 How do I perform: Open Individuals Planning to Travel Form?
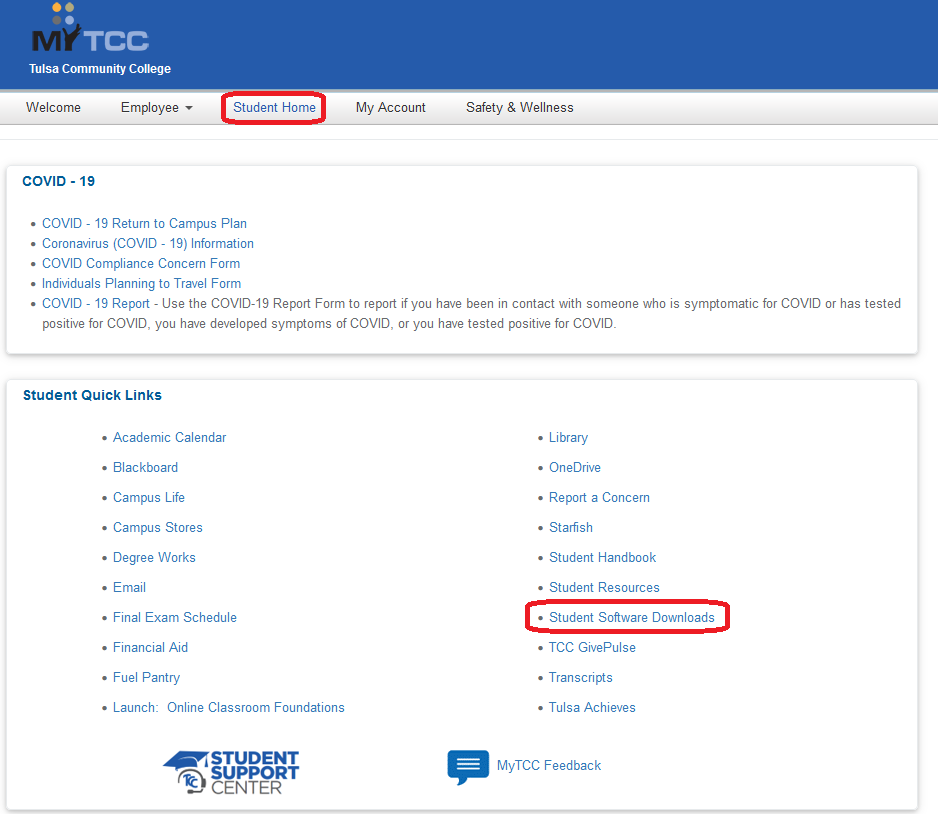coord(141,283)
